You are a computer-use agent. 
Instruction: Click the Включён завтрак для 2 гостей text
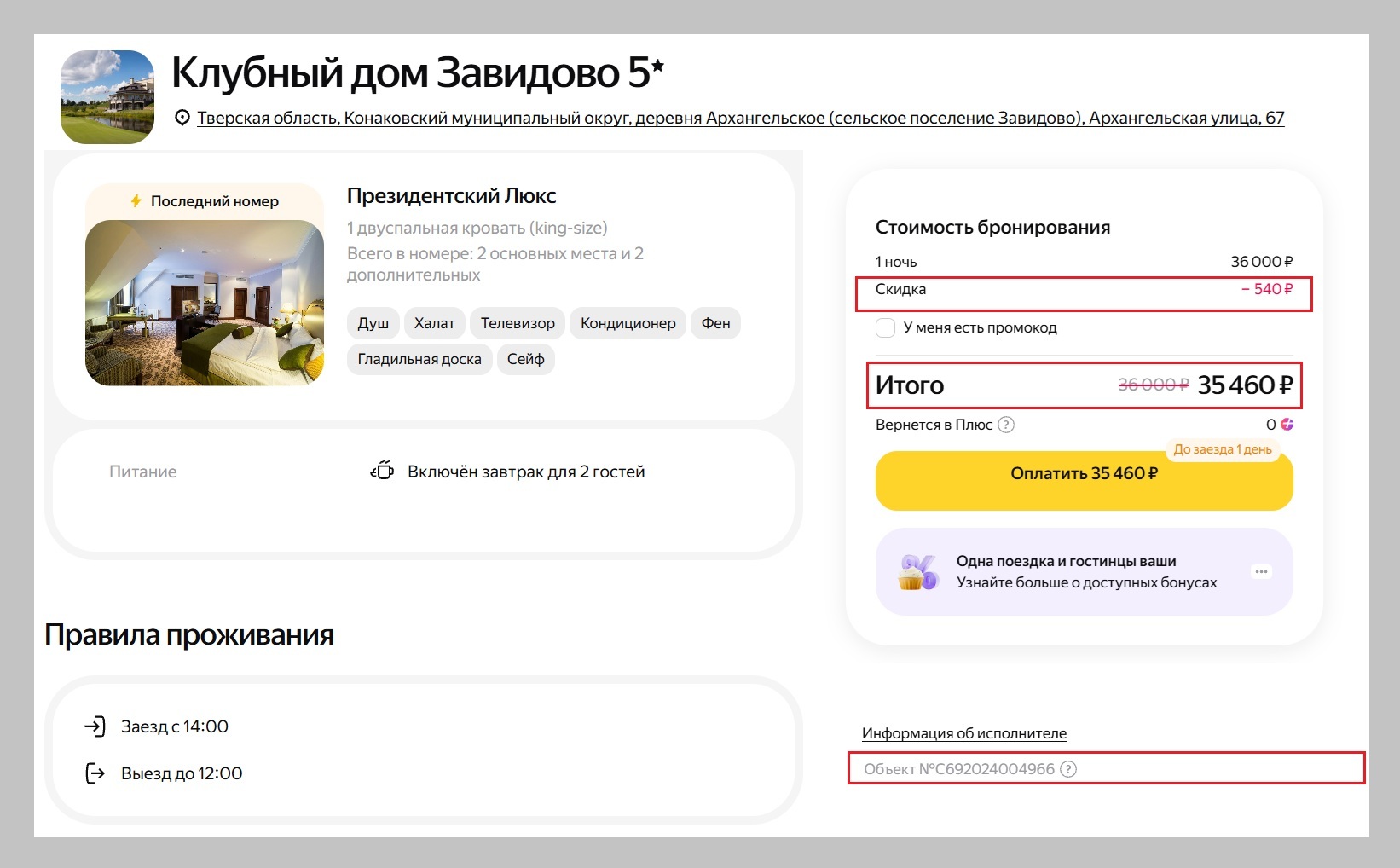coord(526,472)
